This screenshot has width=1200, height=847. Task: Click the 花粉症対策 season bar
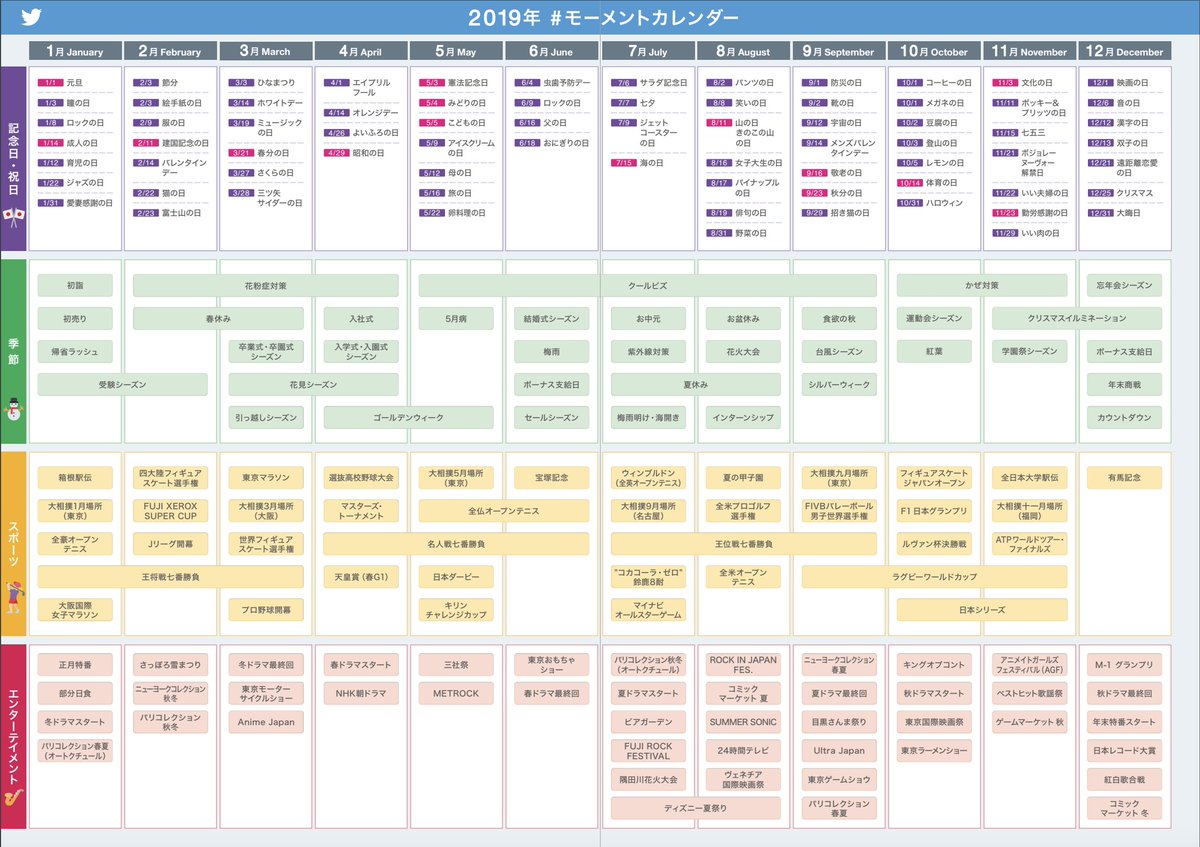tap(265, 286)
